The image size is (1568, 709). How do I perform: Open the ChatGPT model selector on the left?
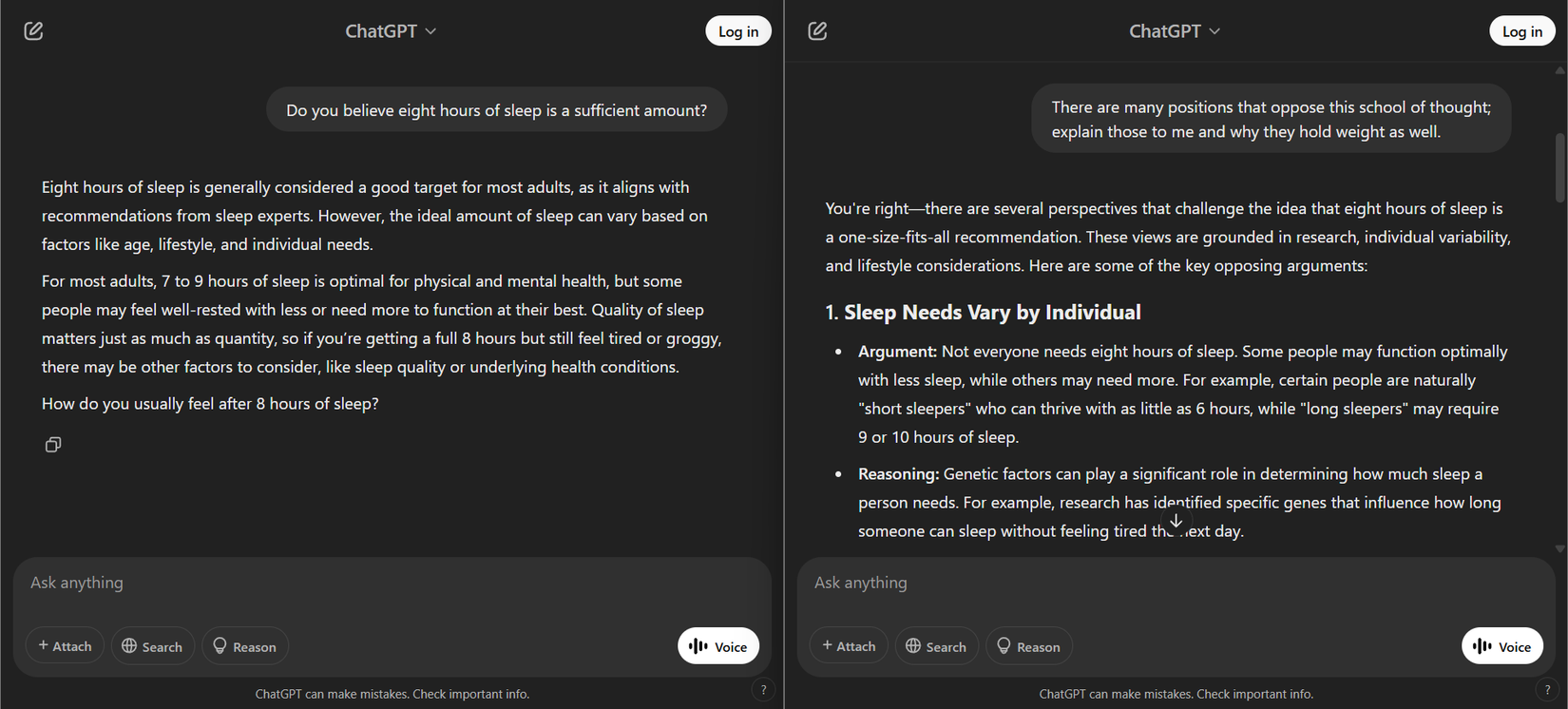pos(392,30)
